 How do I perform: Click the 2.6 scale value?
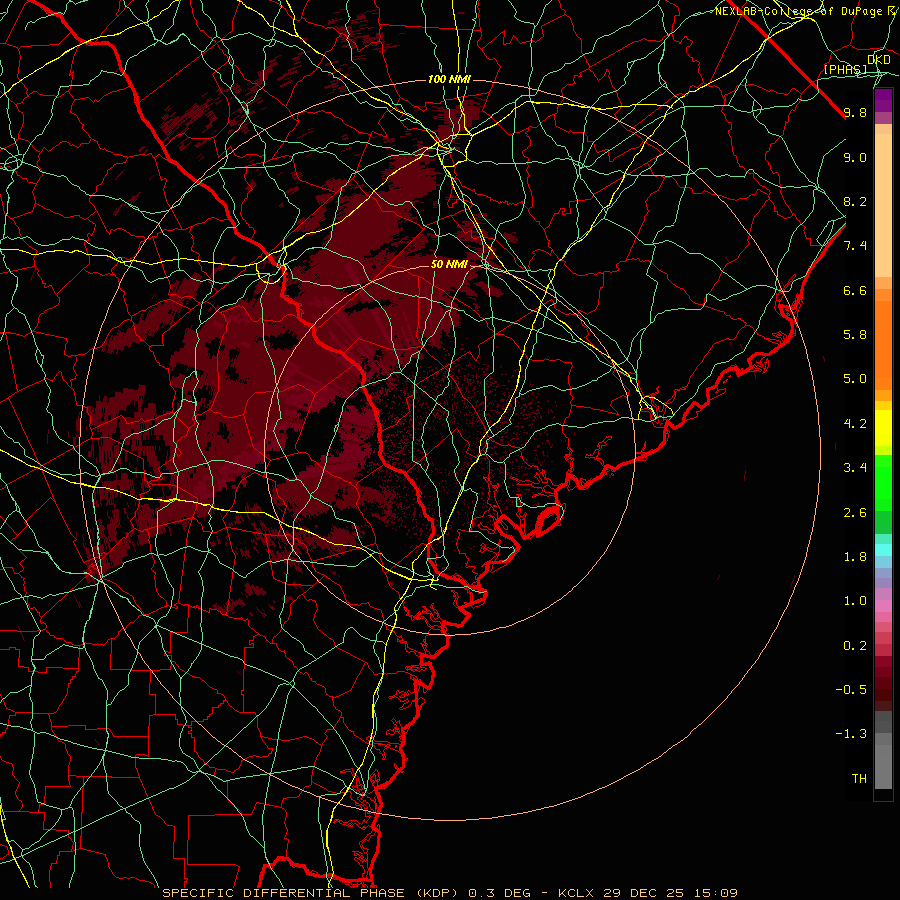tap(855, 513)
